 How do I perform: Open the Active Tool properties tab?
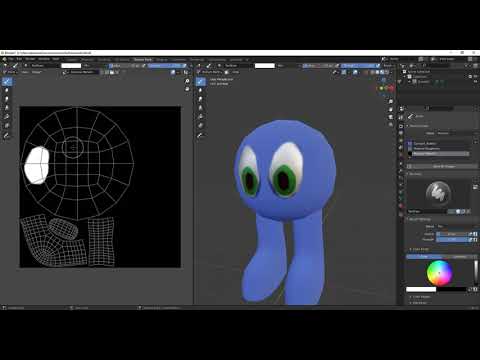pos(401,117)
